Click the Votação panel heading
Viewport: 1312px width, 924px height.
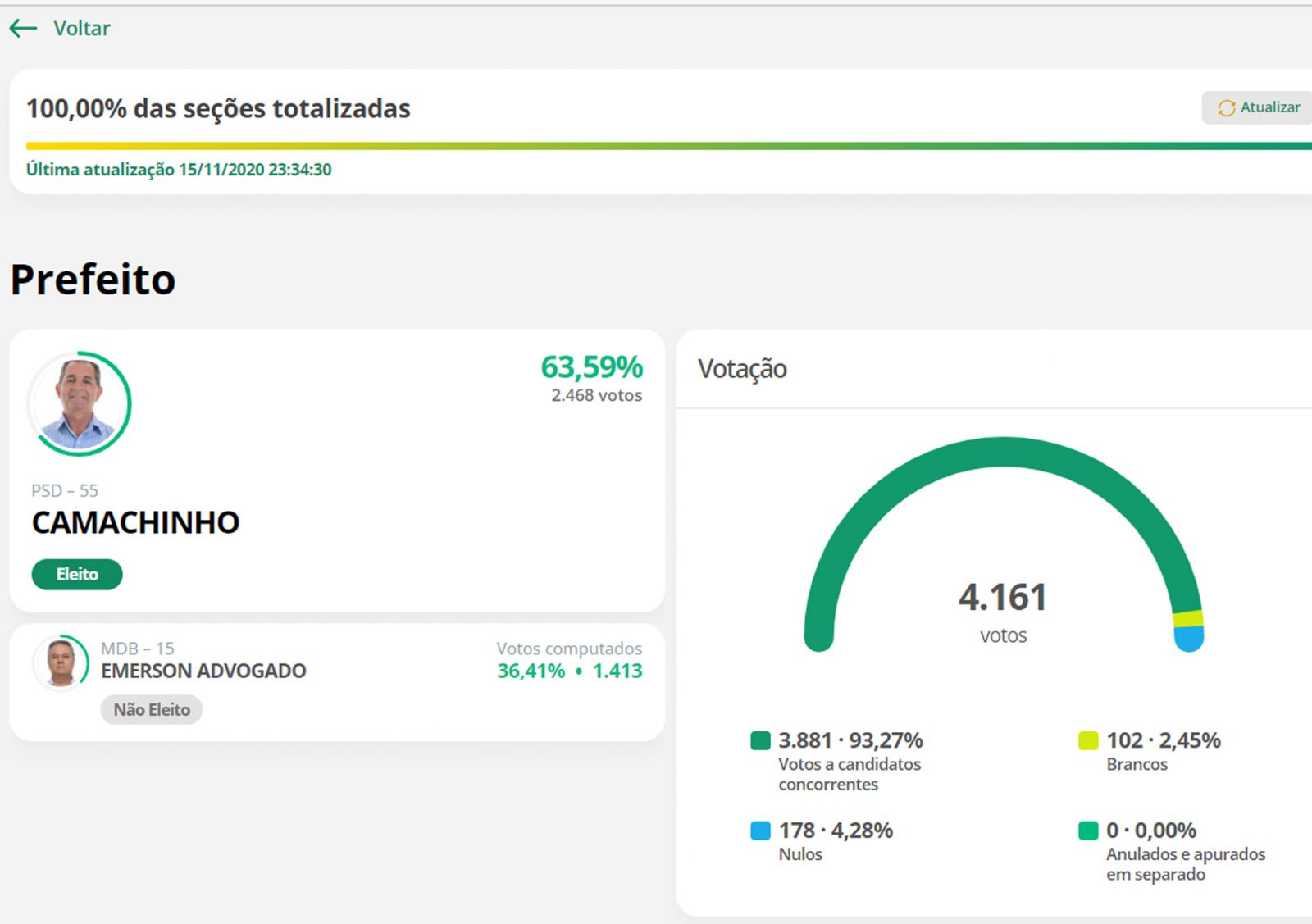pos(742,369)
